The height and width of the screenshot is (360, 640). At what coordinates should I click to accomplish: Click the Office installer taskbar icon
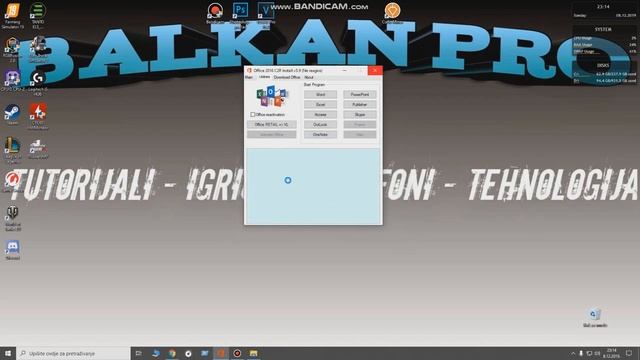point(221,353)
